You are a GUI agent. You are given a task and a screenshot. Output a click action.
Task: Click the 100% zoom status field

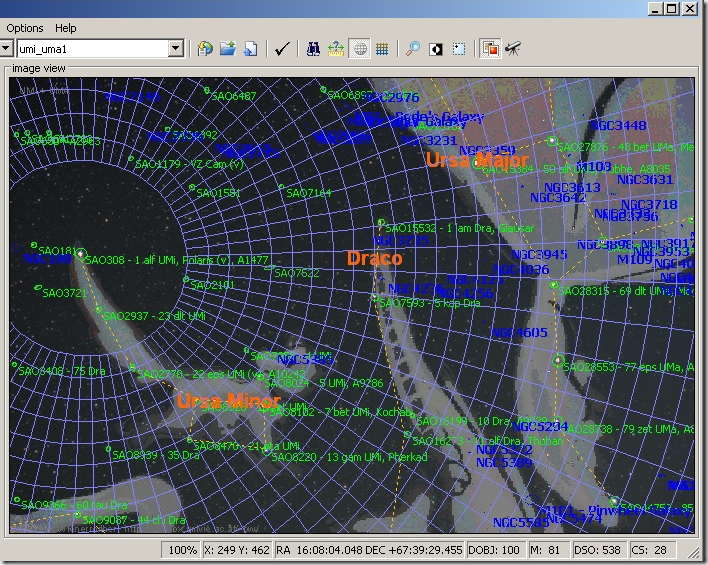pos(182,550)
